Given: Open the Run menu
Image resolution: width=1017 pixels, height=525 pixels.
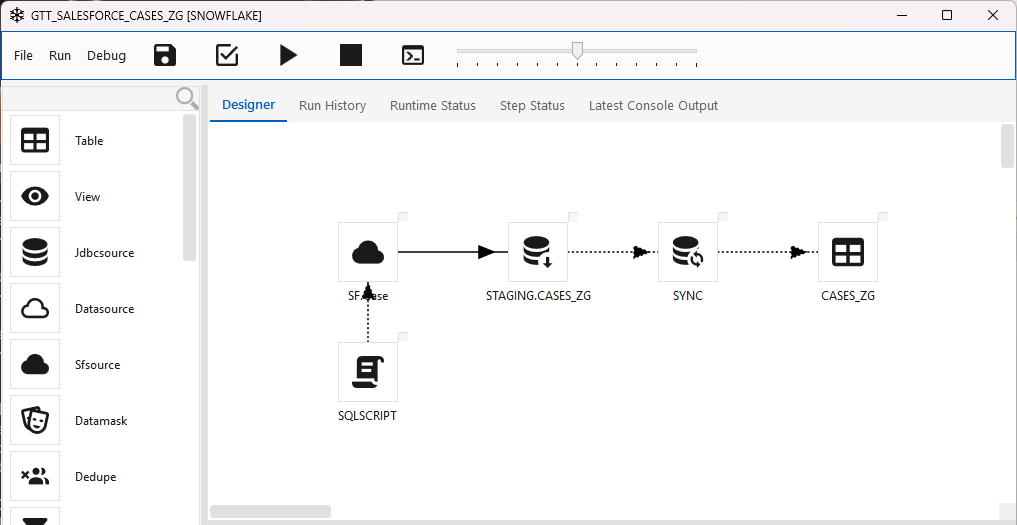Looking at the screenshot, I should (x=60, y=56).
